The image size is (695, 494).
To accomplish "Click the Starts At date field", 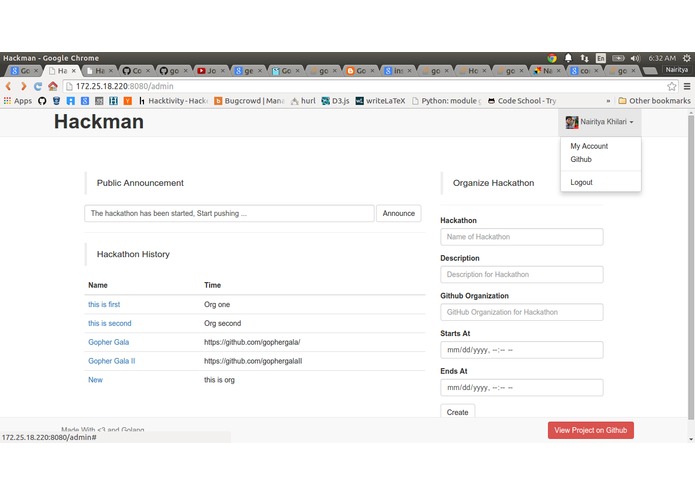I will tap(522, 350).
